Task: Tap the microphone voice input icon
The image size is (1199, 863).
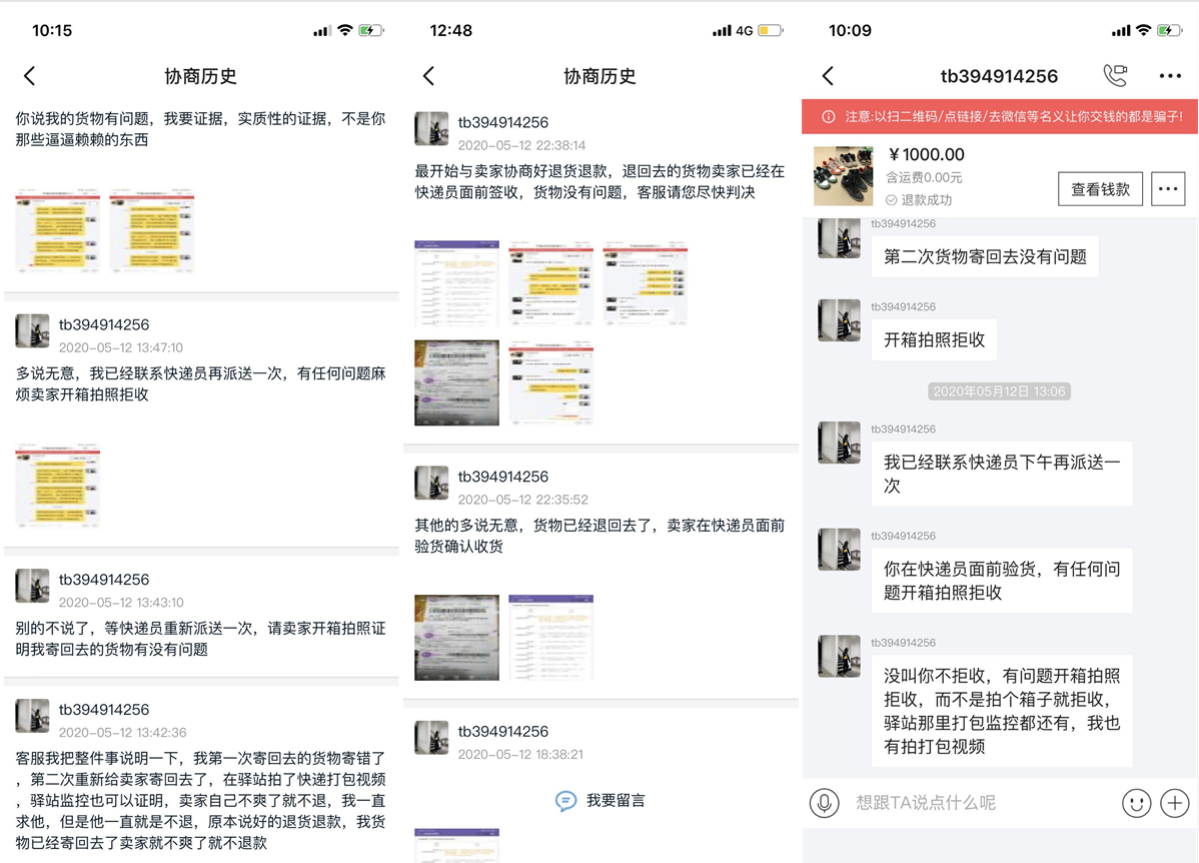Action: click(x=824, y=803)
